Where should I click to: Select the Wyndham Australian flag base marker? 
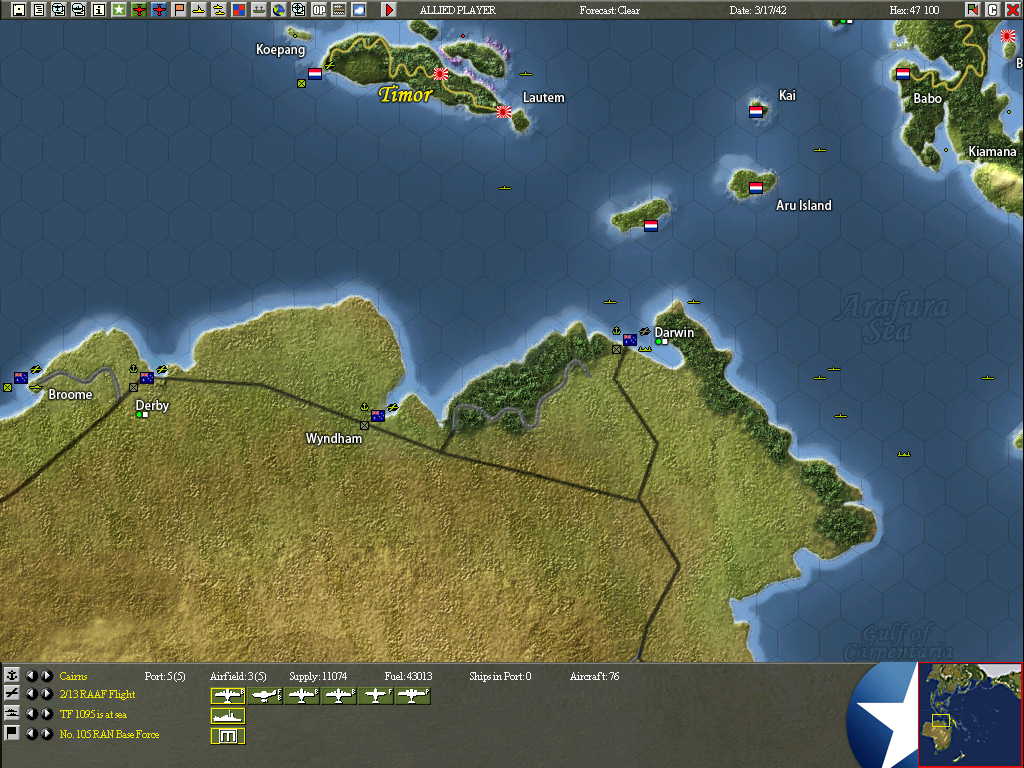[377, 415]
